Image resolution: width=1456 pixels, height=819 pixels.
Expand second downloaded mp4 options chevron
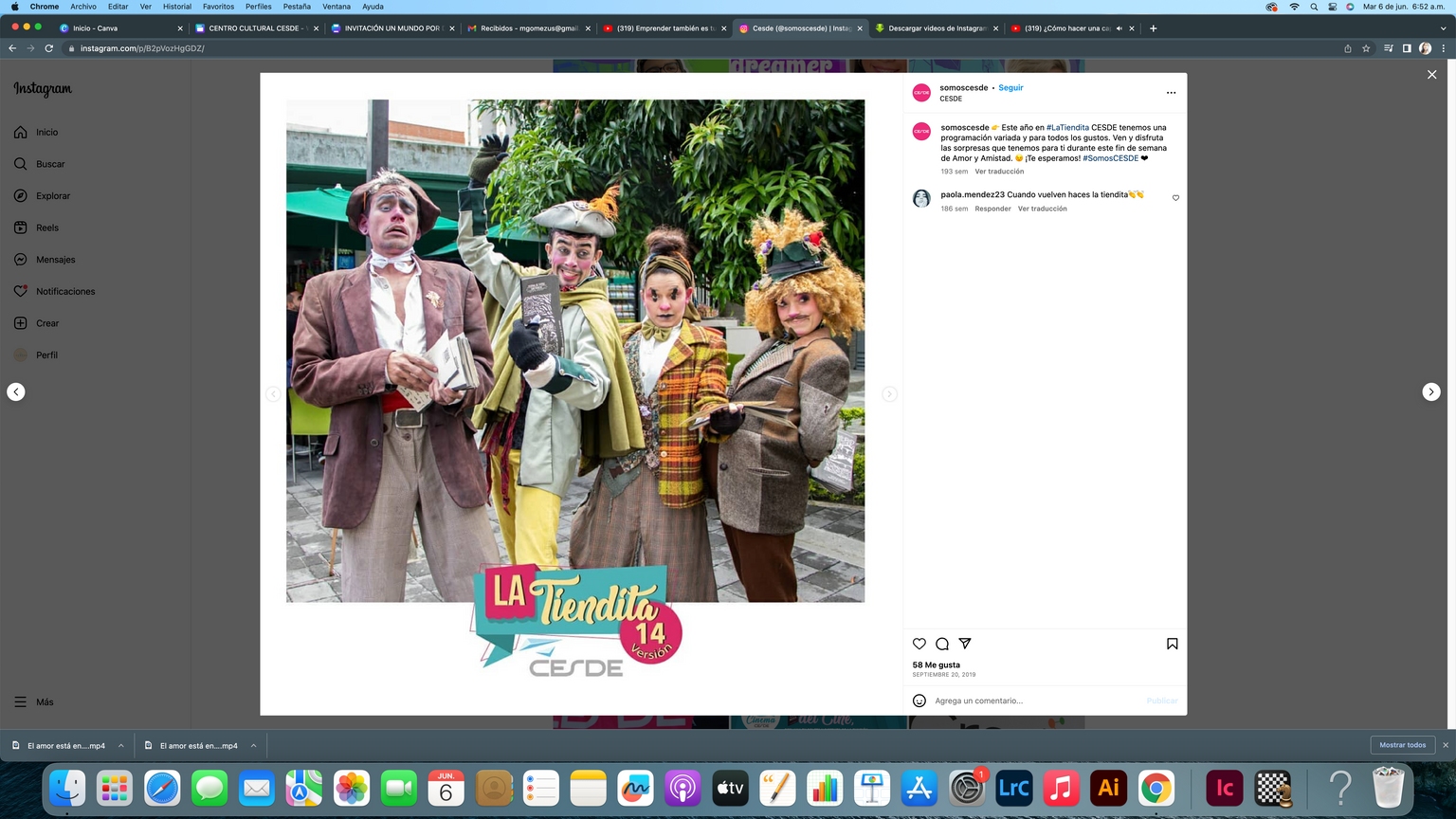click(254, 746)
